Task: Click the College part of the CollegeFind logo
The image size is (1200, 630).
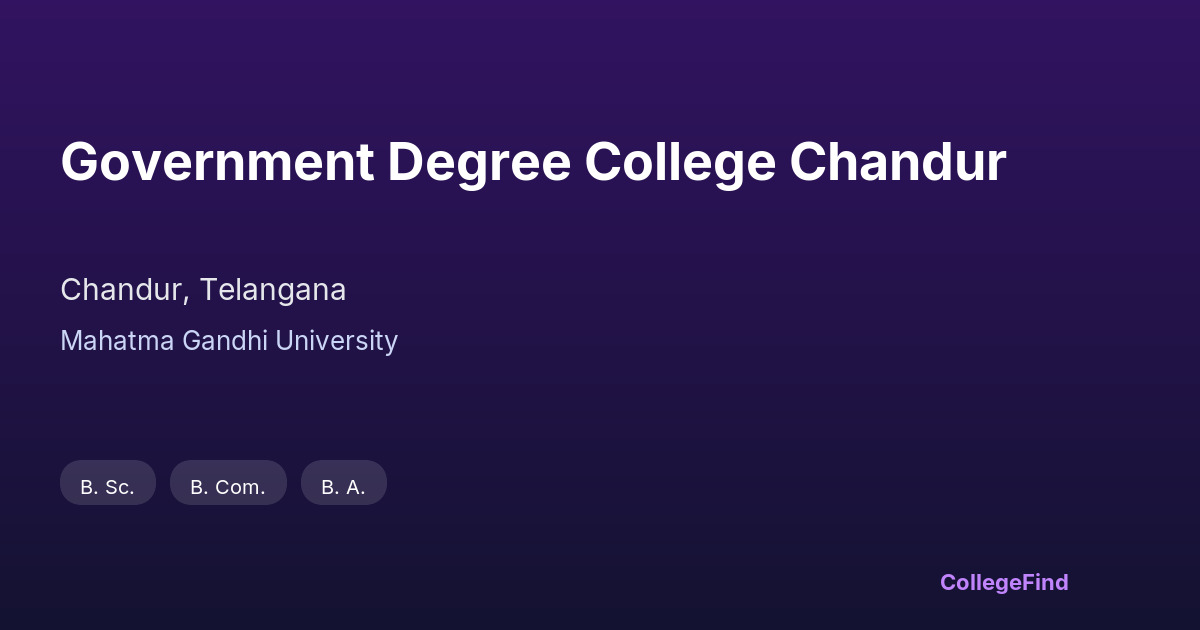Action: (x=979, y=582)
